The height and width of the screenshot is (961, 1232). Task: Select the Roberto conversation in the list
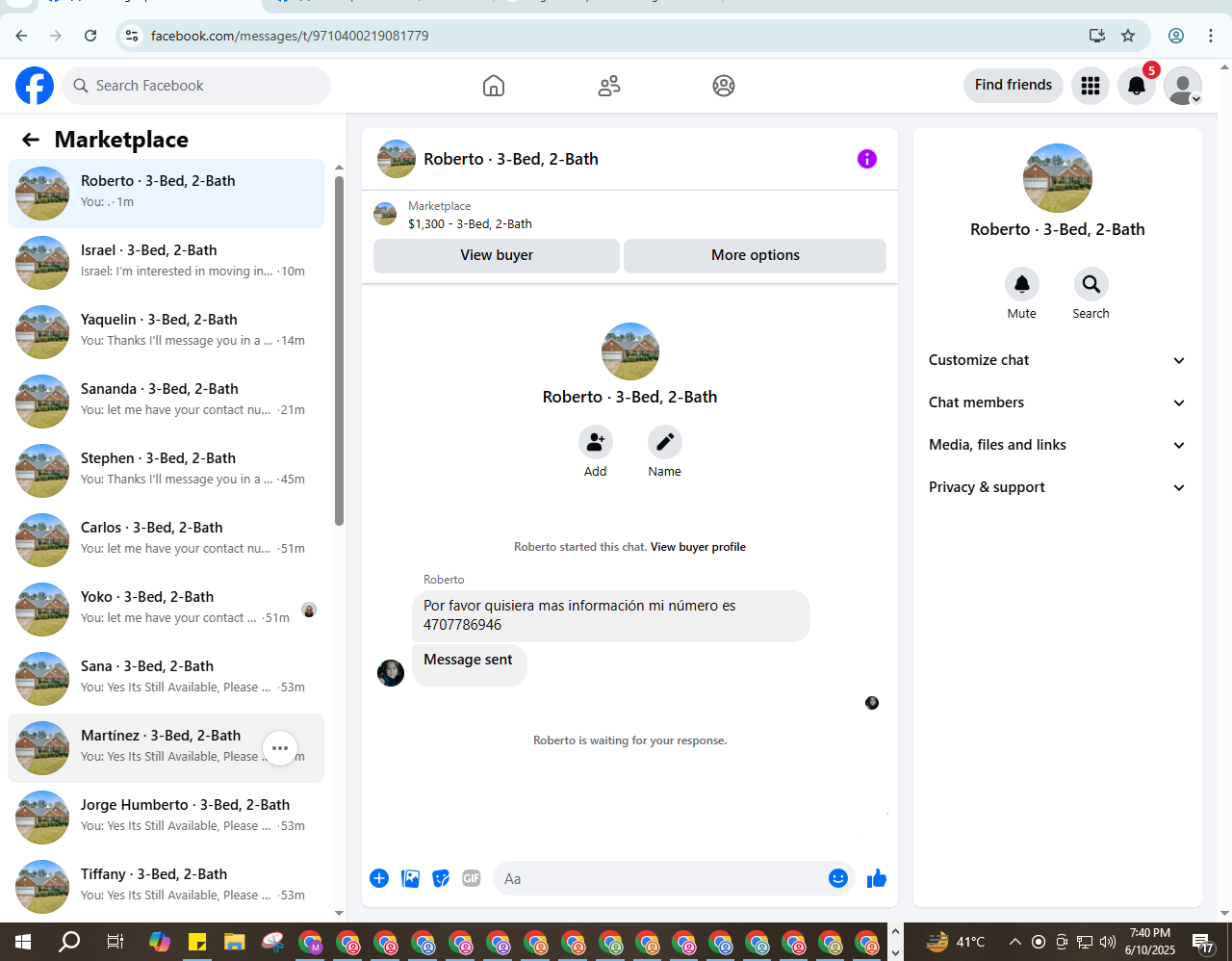[x=167, y=194]
